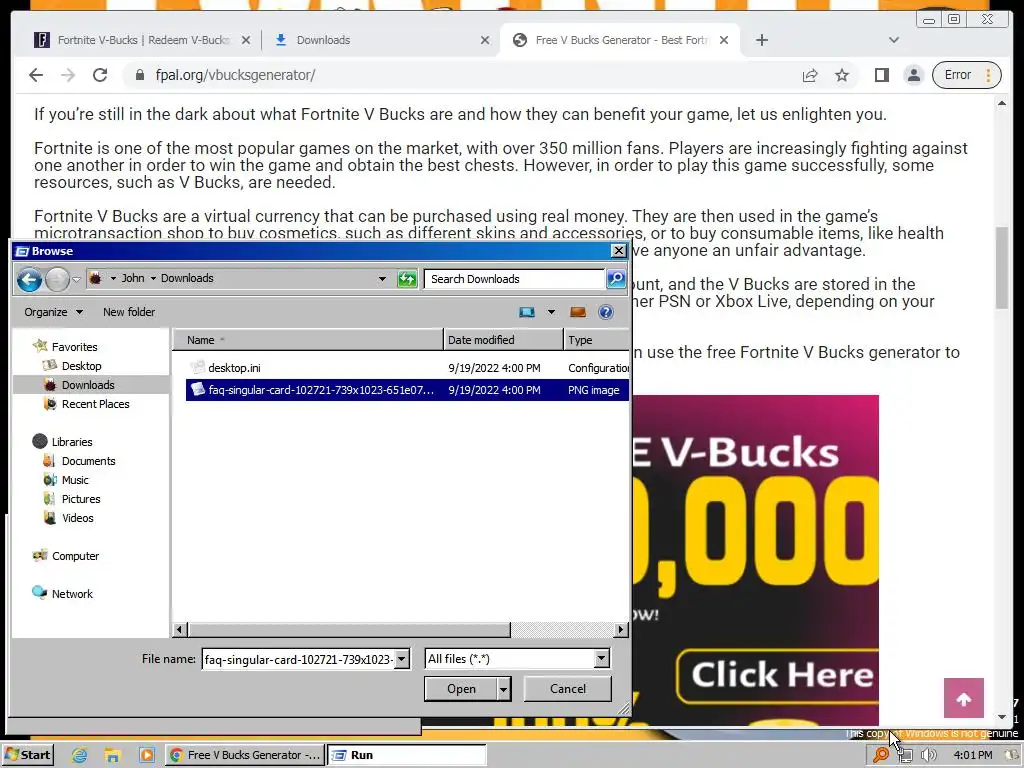
Task: Open new tab in Chrome
Action: point(761,40)
